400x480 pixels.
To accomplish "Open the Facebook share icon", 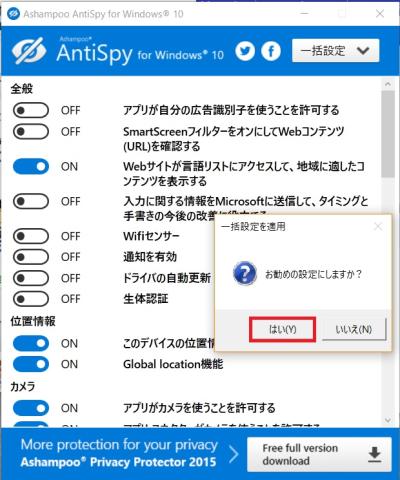I will [271, 51].
